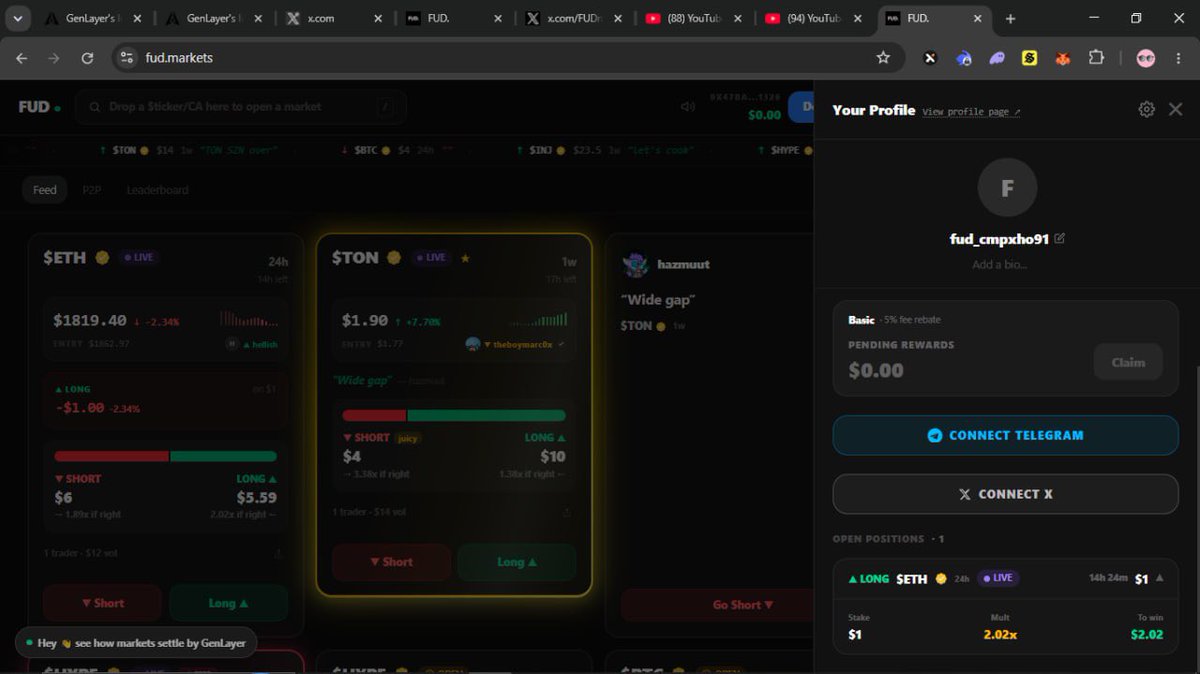
Task: Open theboymarc0x creator avatar
Action: (473, 344)
